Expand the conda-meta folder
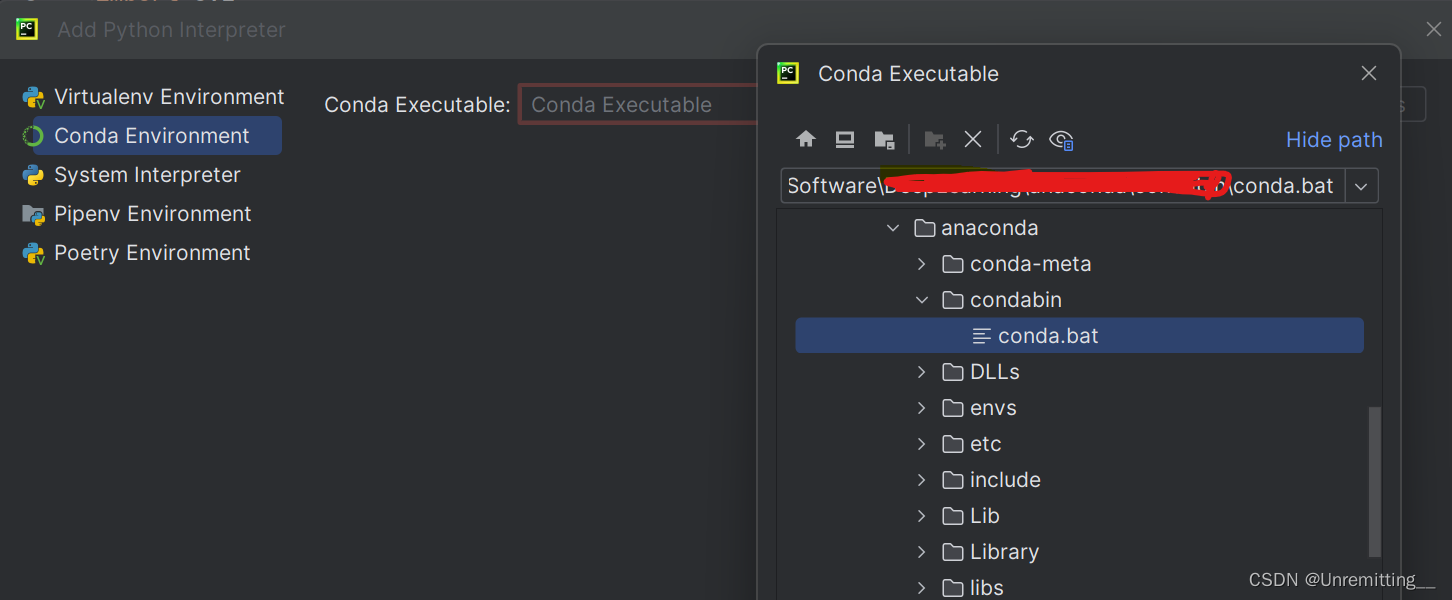1452x600 pixels. click(x=922, y=264)
